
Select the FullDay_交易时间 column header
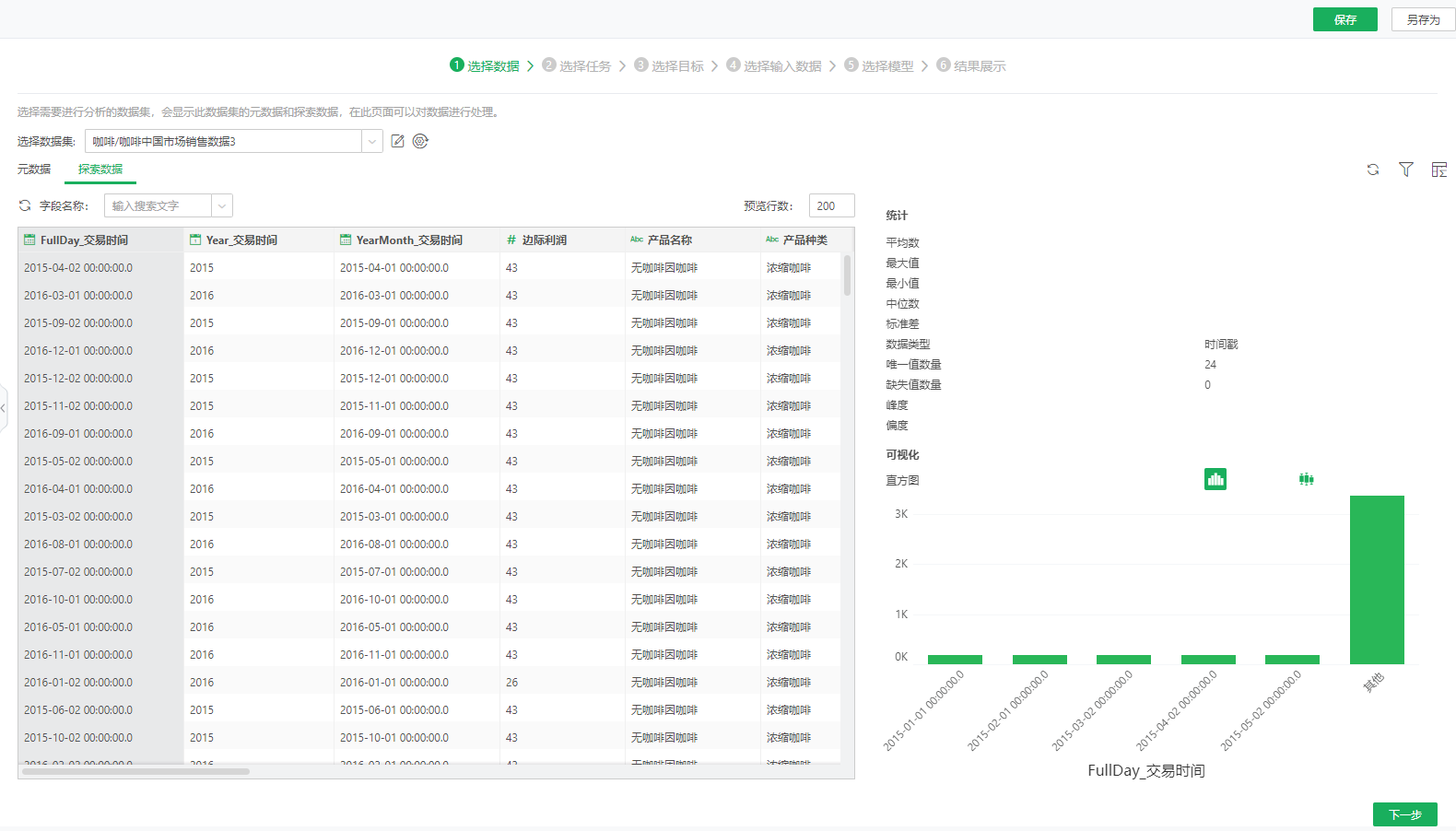click(x=100, y=240)
